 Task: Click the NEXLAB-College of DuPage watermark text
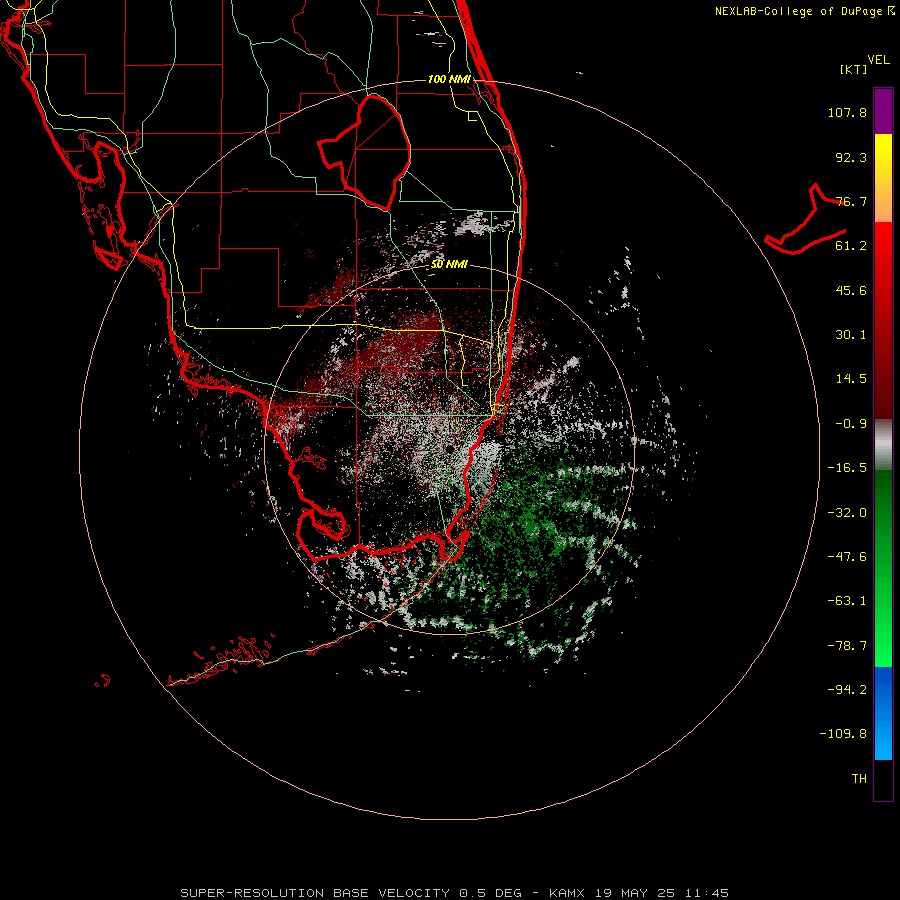(804, 11)
